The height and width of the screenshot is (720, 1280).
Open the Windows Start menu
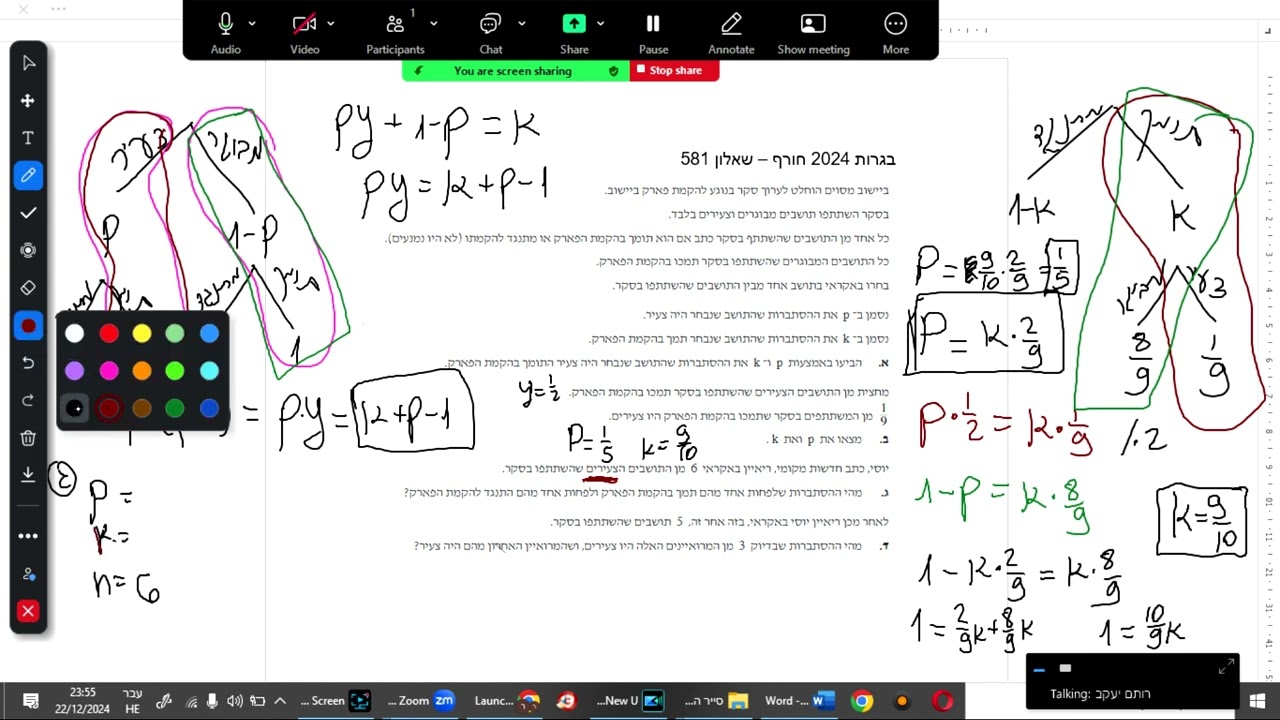1257,701
